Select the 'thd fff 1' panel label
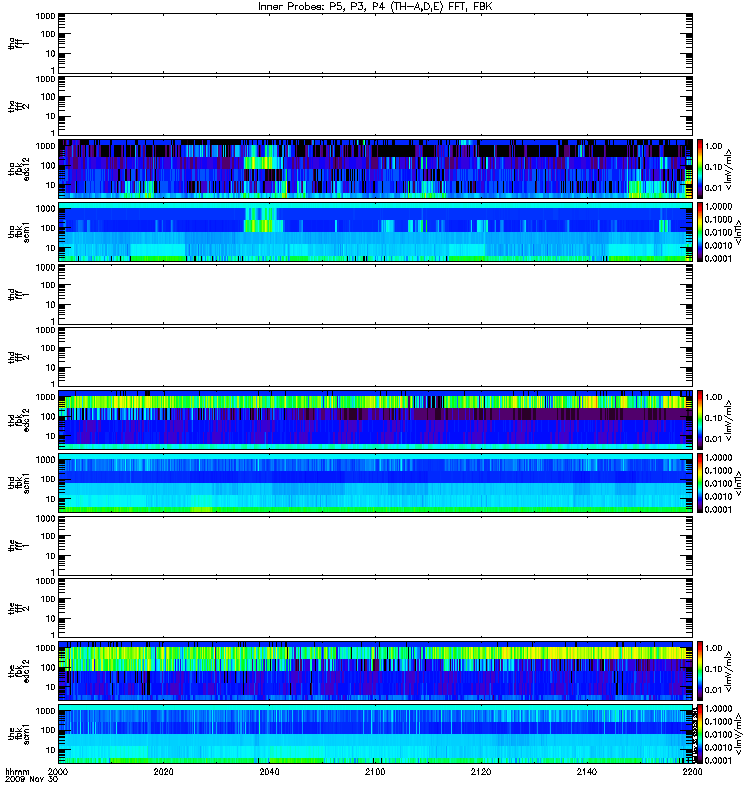 (x=18, y=294)
